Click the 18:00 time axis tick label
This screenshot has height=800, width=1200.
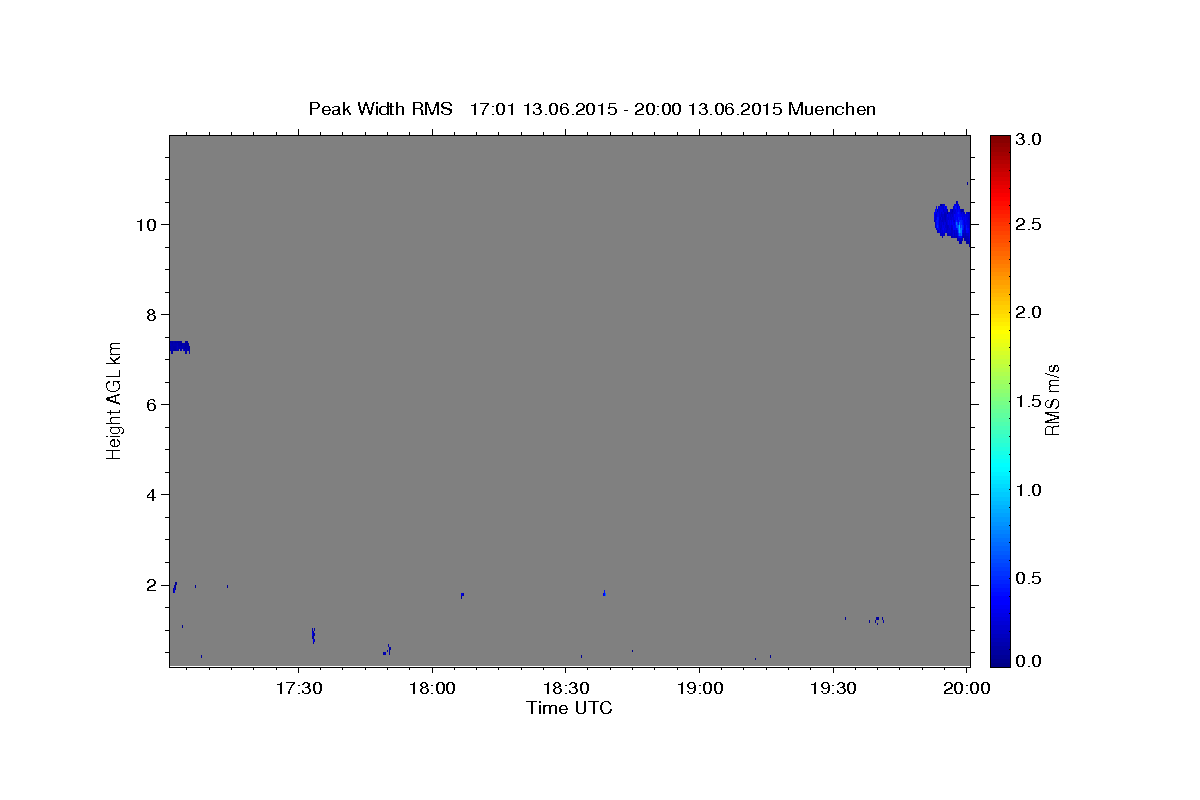[432, 688]
